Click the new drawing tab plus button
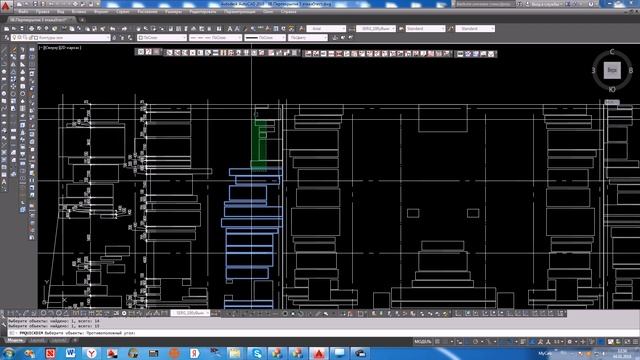The image size is (640, 360). [82, 20]
